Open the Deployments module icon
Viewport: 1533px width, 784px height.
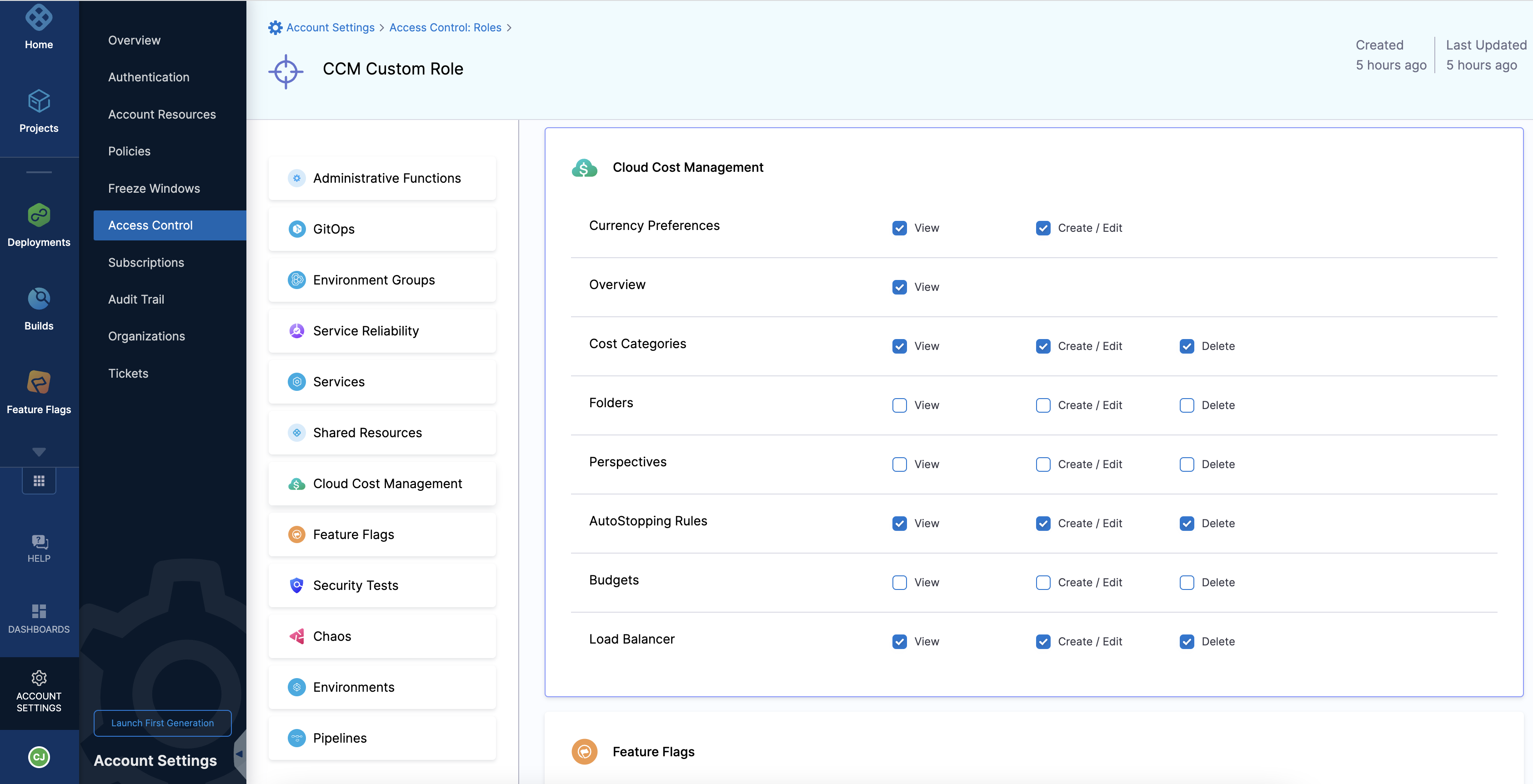click(x=39, y=215)
